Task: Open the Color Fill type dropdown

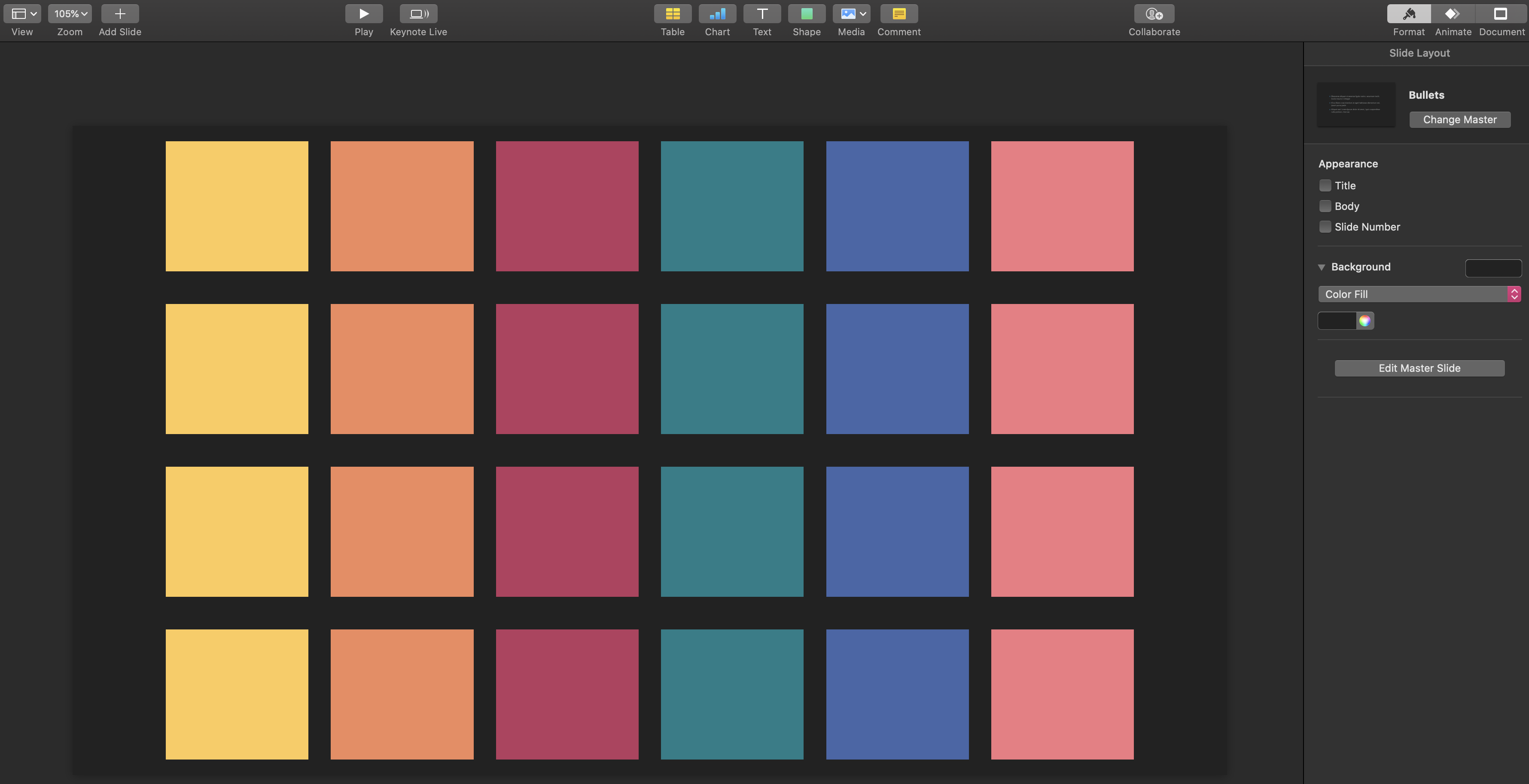Action: 1419,294
